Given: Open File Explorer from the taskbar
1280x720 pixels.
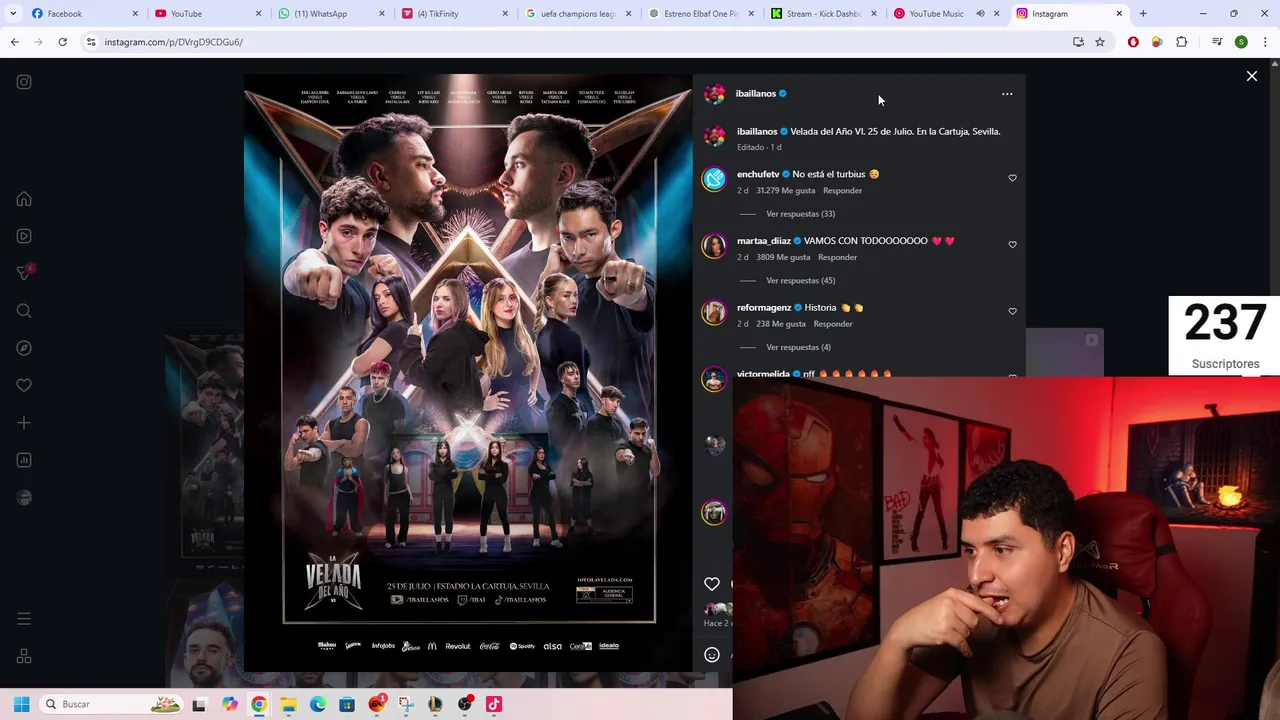Looking at the screenshot, I should (x=288, y=704).
